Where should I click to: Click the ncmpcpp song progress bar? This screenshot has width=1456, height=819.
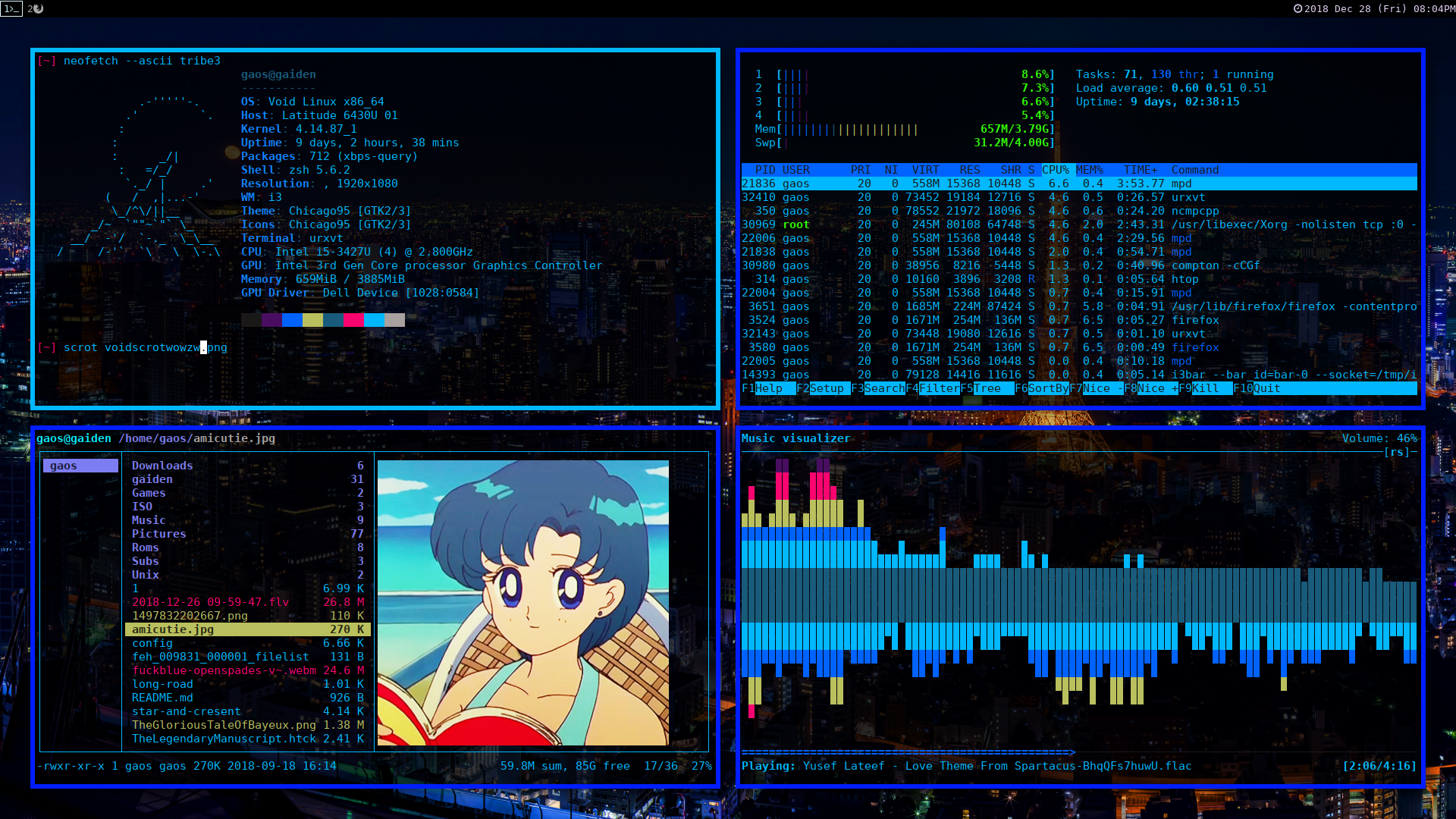1079,752
